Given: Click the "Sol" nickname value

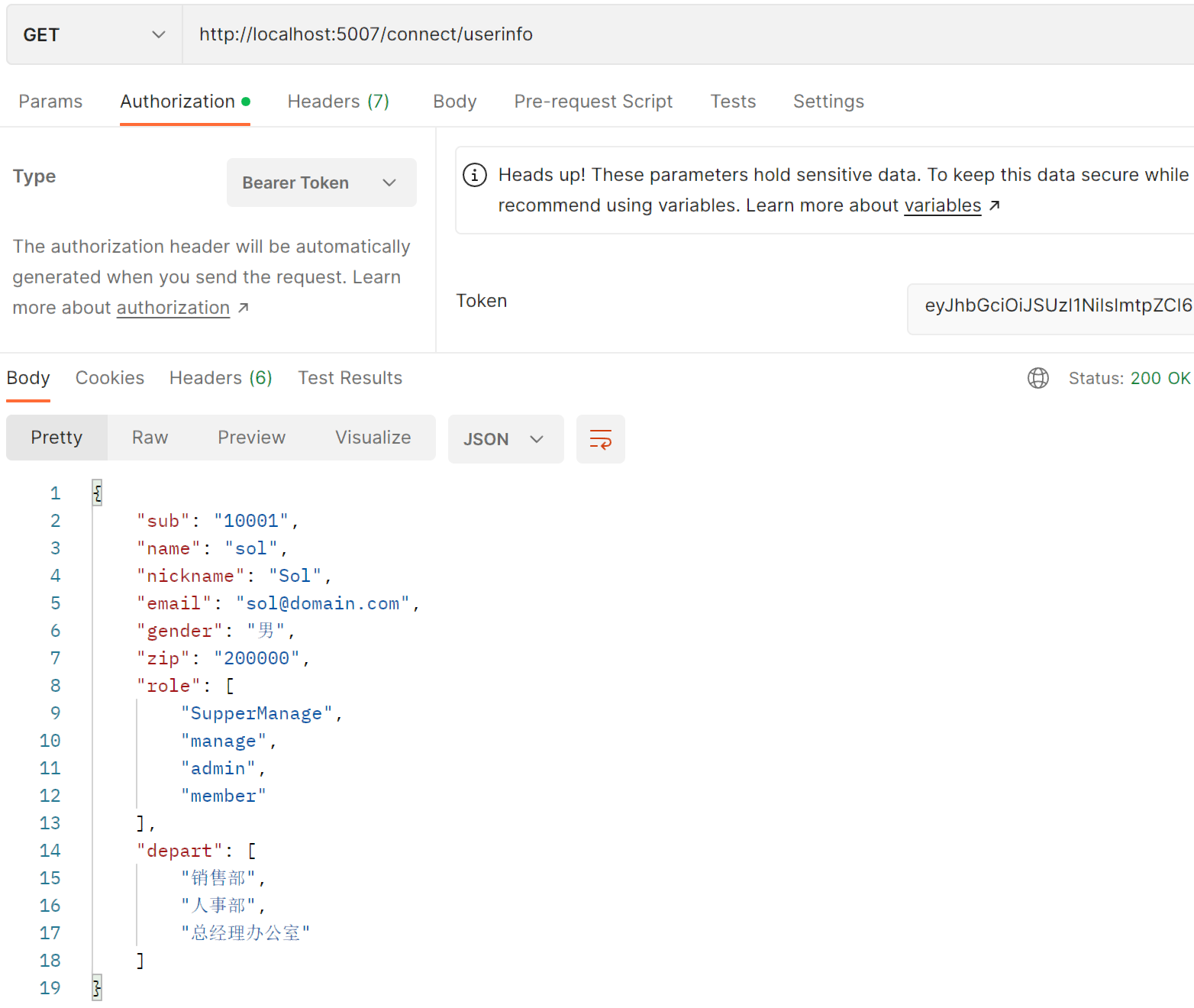Looking at the screenshot, I should point(295,576).
